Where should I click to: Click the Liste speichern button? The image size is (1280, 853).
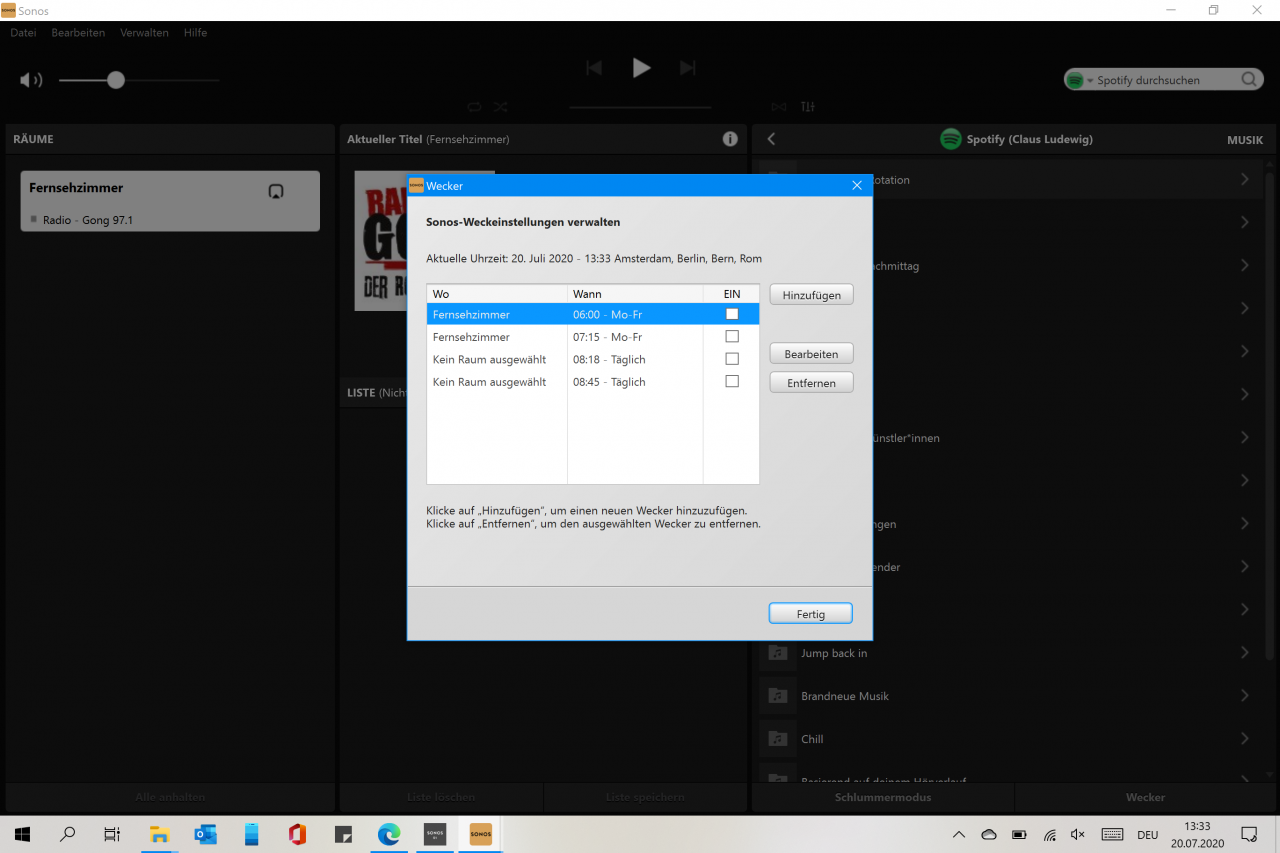pyautogui.click(x=645, y=798)
